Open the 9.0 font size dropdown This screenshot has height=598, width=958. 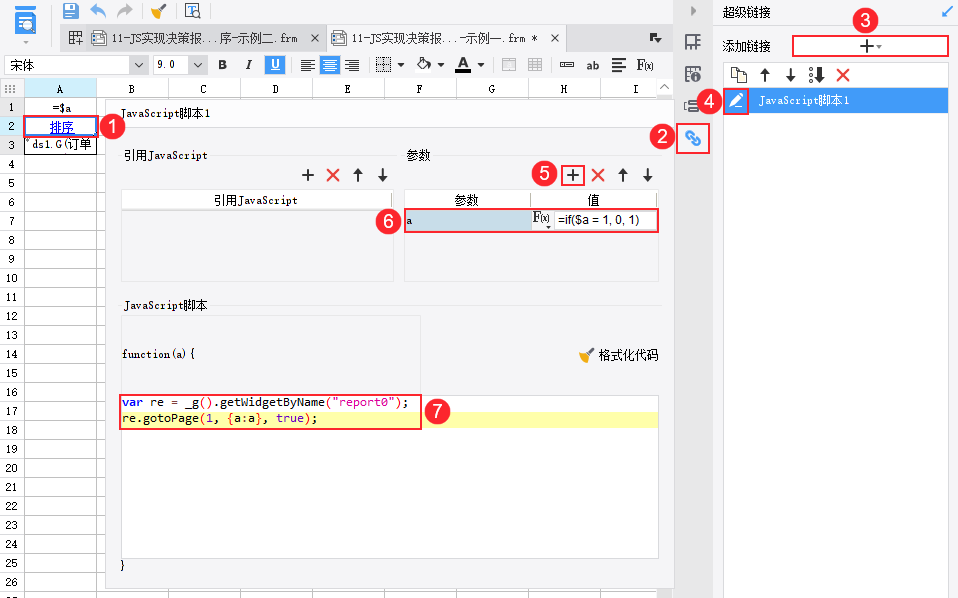(197, 65)
